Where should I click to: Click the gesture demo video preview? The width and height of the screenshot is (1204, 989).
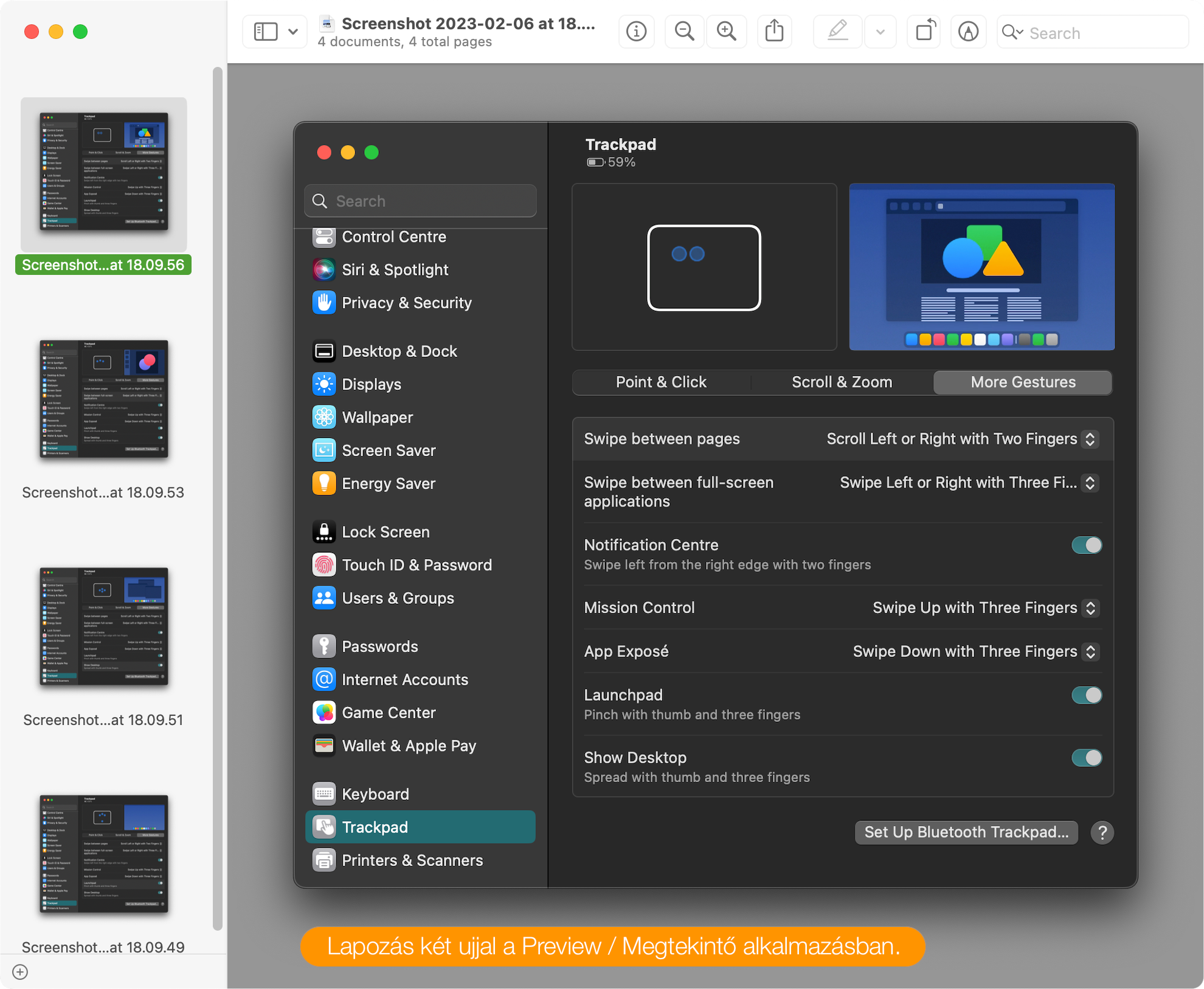pyautogui.click(x=981, y=267)
